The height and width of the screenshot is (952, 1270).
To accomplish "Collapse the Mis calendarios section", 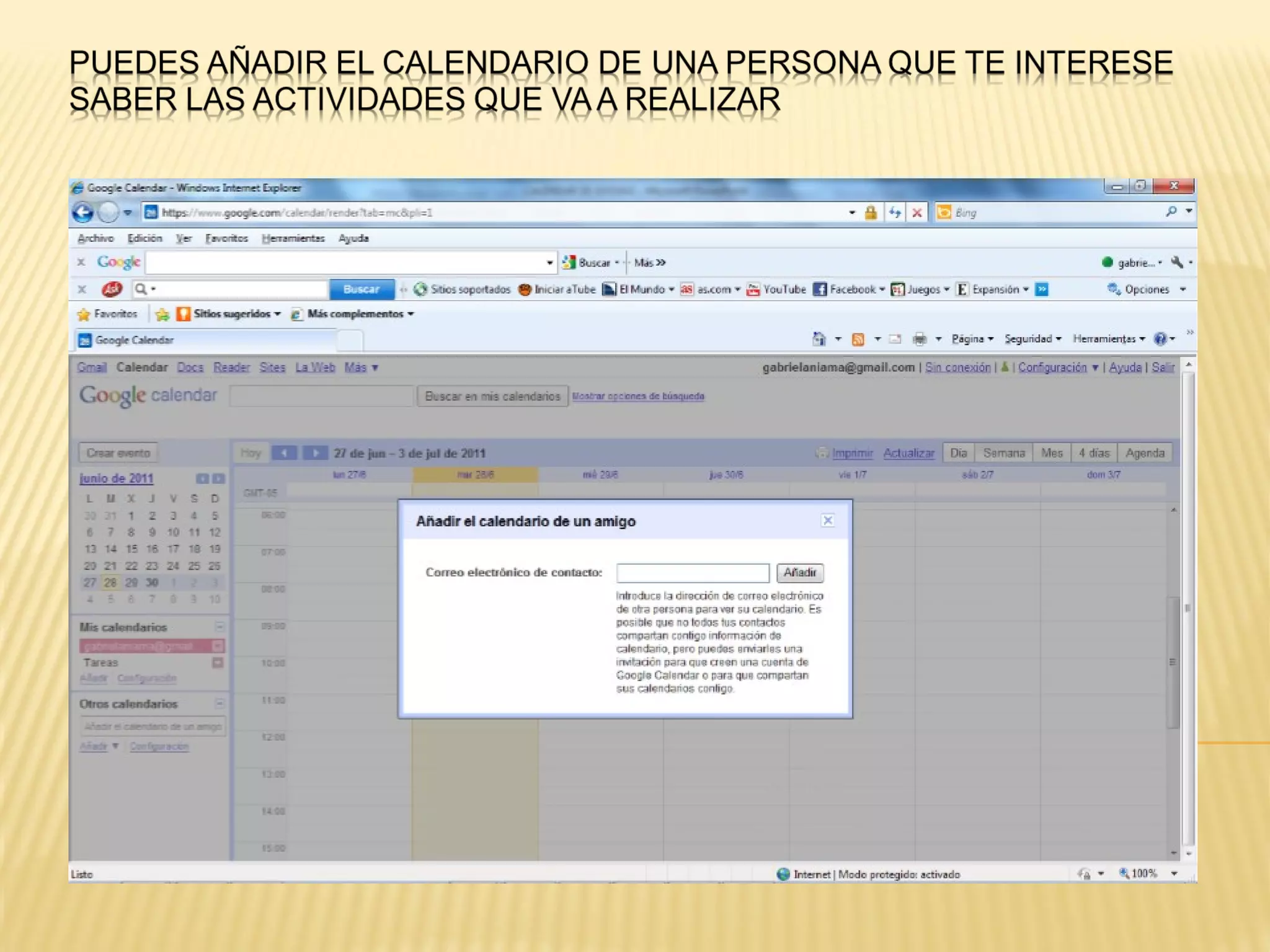I will pyautogui.click(x=220, y=627).
